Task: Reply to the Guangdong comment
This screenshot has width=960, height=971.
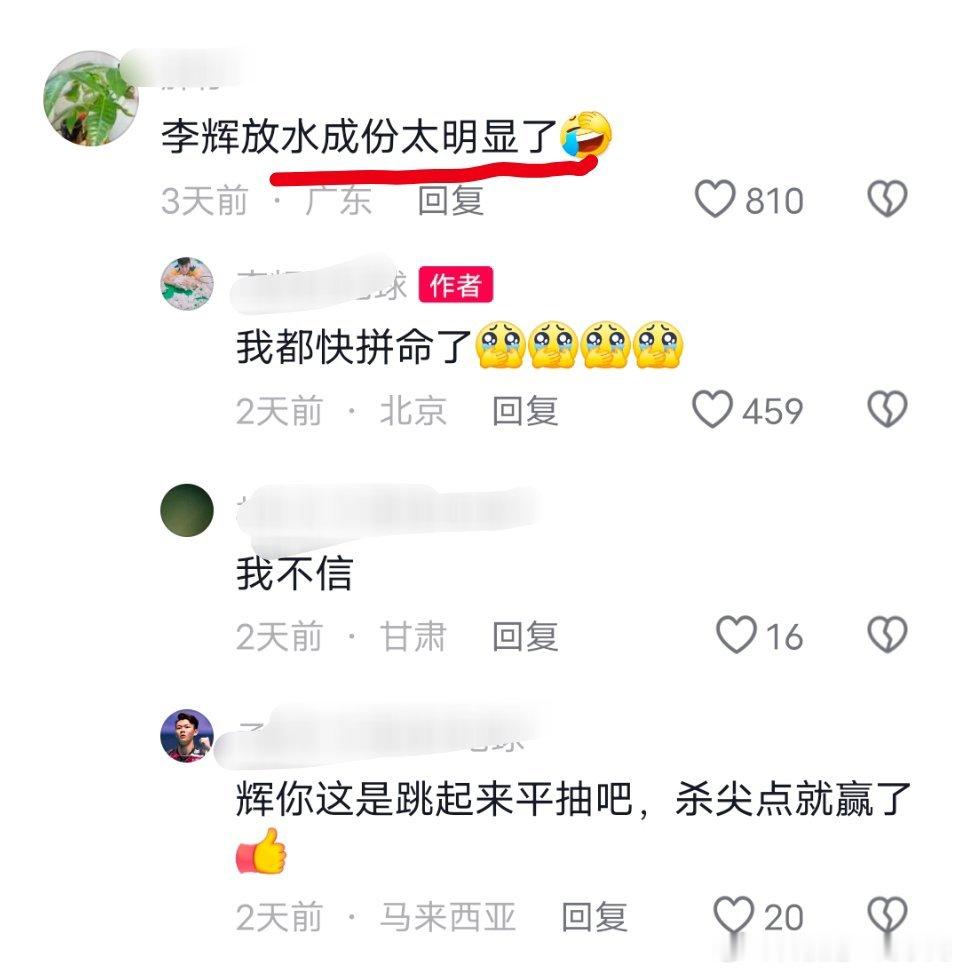Action: pos(450,201)
